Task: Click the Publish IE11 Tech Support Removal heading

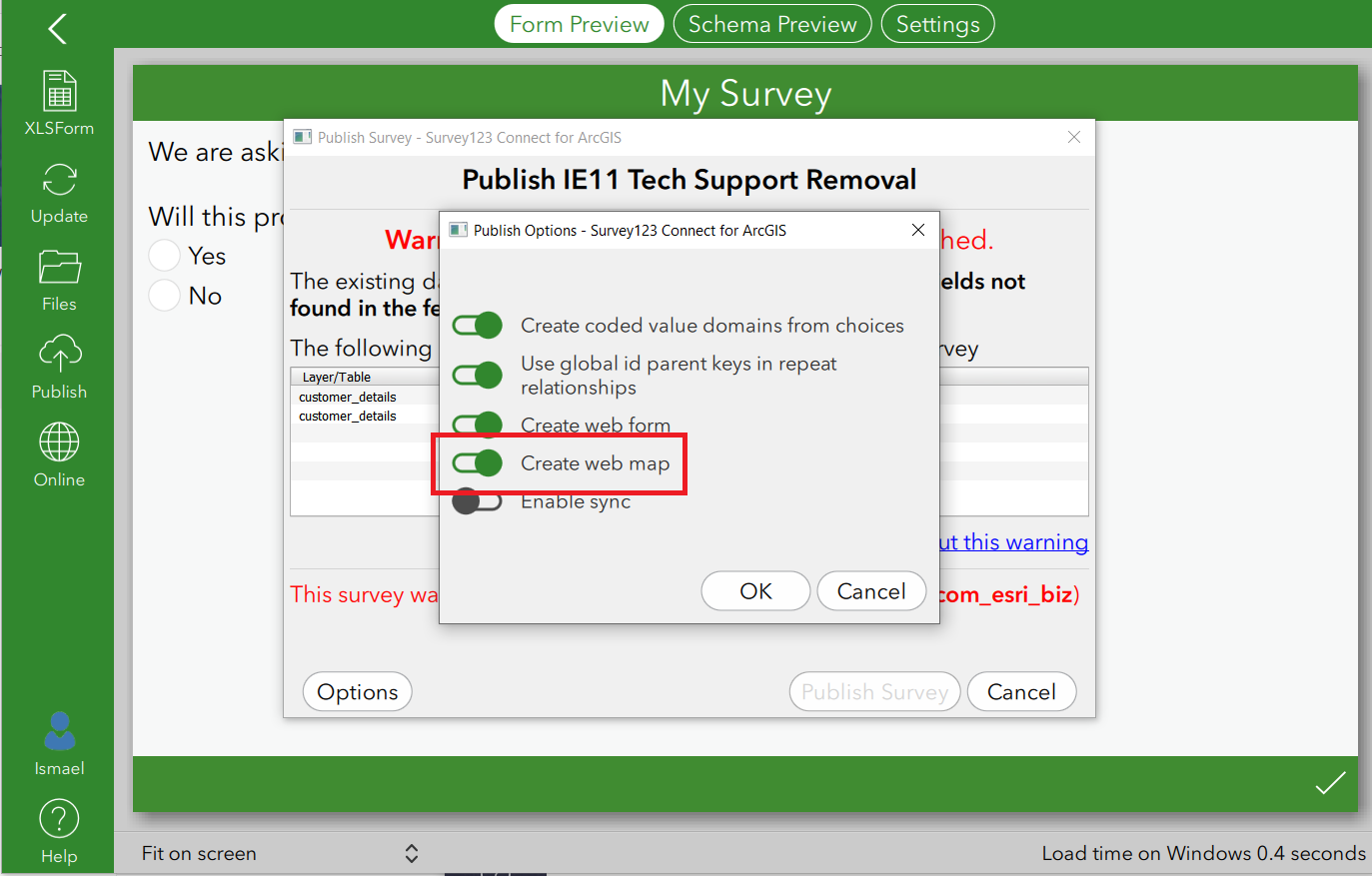Action: point(689,180)
